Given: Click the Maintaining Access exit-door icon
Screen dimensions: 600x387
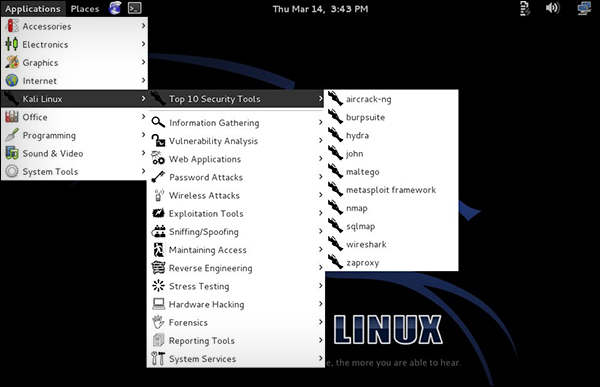Looking at the screenshot, I should (158, 250).
